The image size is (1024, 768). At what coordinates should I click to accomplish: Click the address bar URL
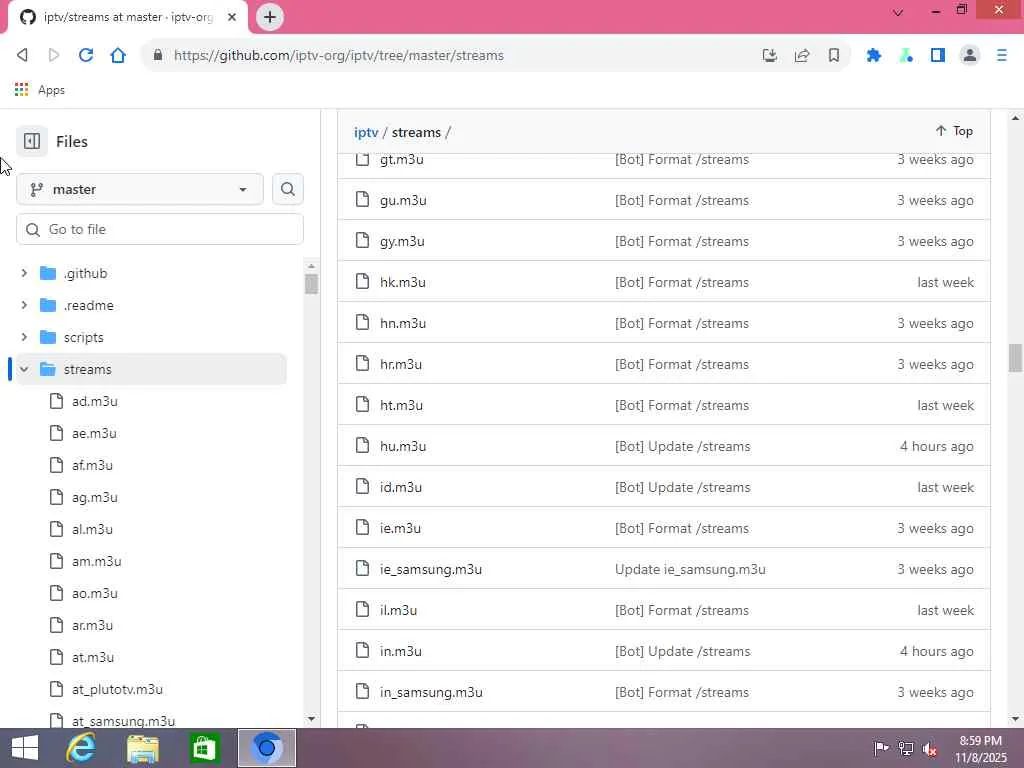pos(338,56)
